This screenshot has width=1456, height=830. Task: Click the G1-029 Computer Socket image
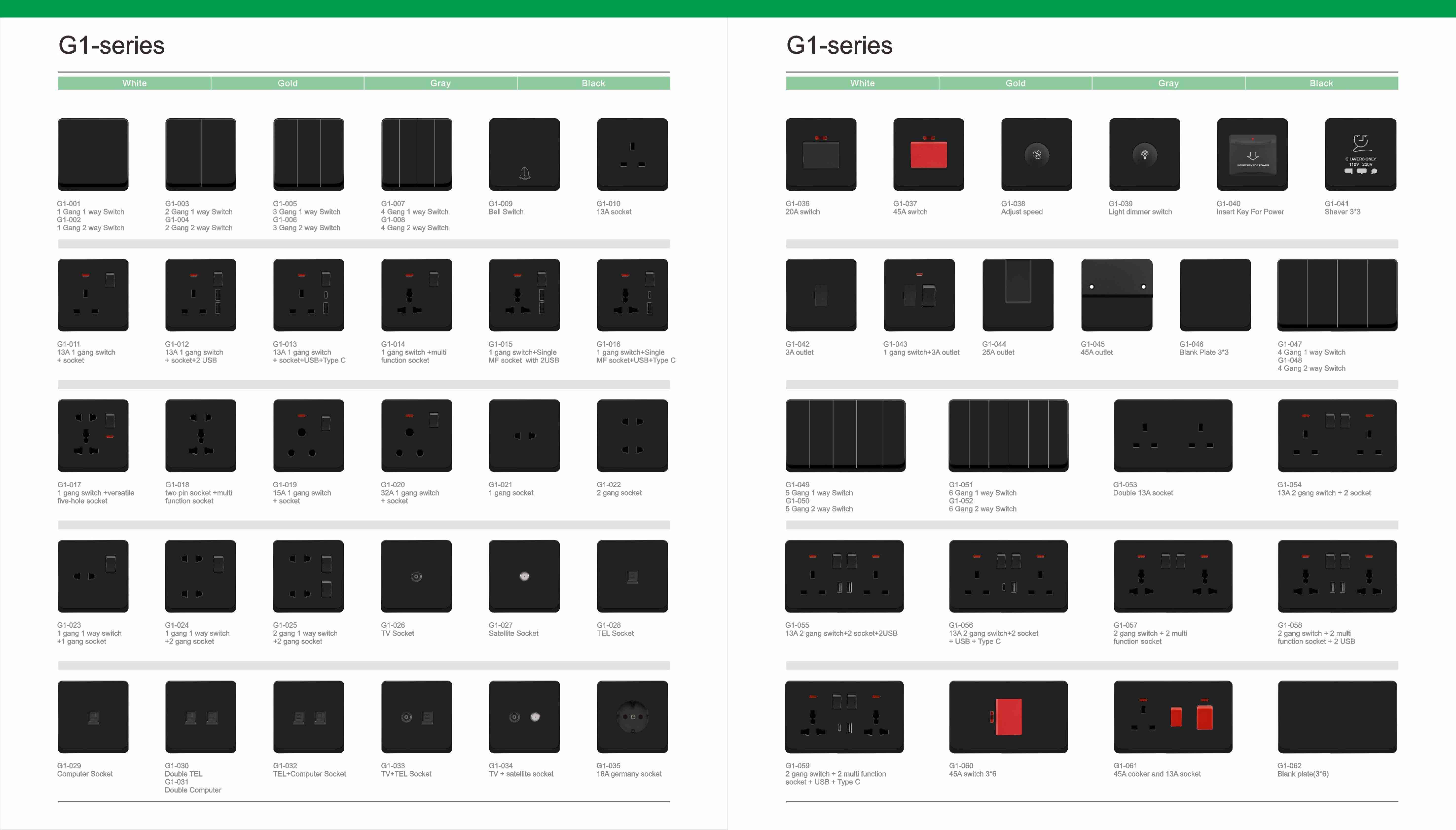click(93, 717)
